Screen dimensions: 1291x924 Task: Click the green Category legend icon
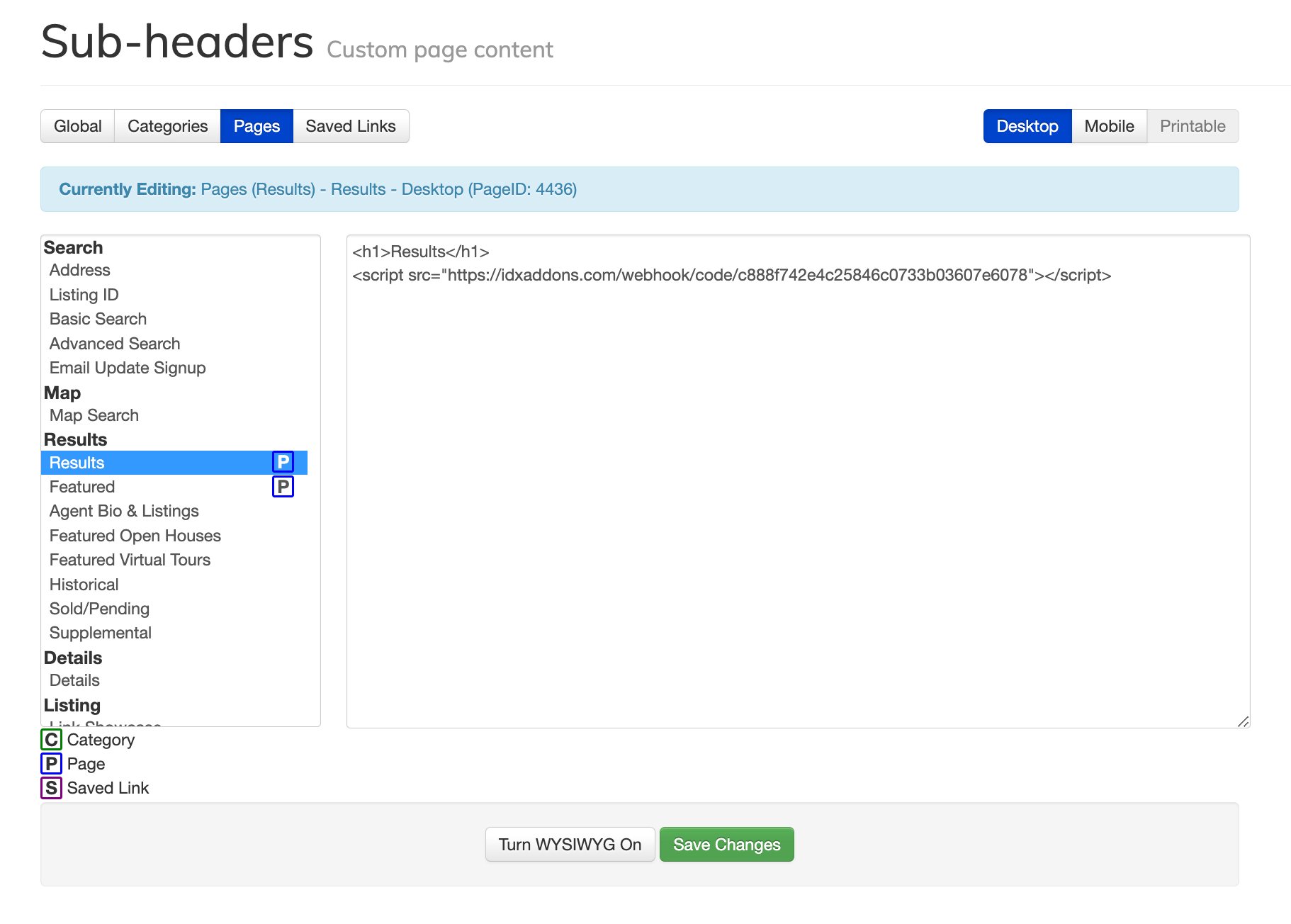click(x=51, y=740)
